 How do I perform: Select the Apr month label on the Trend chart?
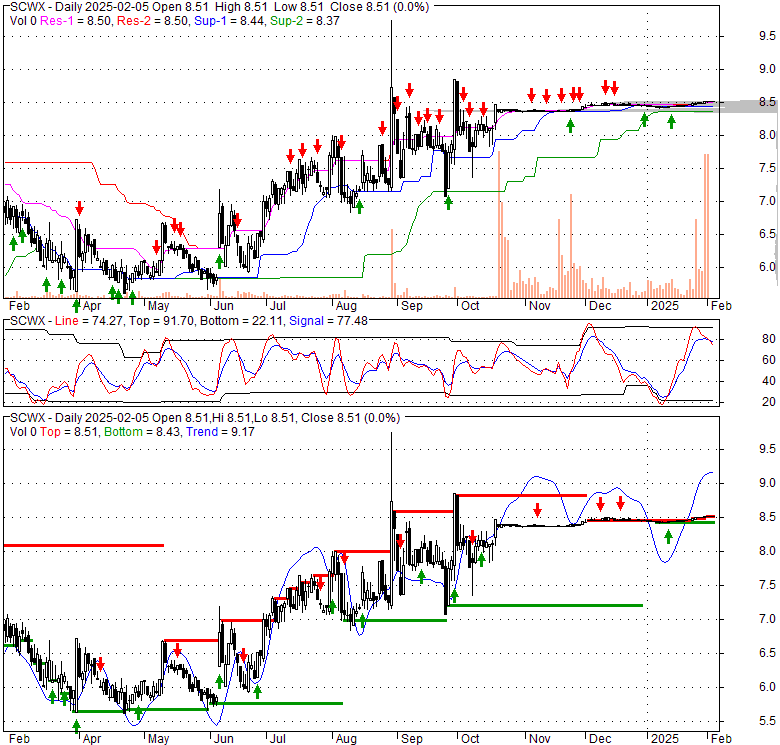[92, 739]
